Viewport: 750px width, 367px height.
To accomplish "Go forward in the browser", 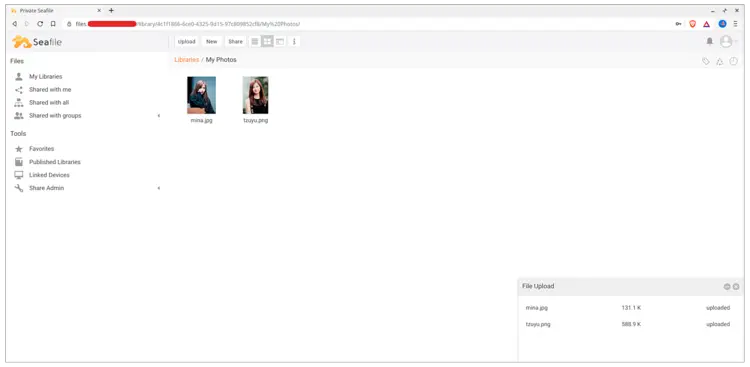I will tap(27, 23).
